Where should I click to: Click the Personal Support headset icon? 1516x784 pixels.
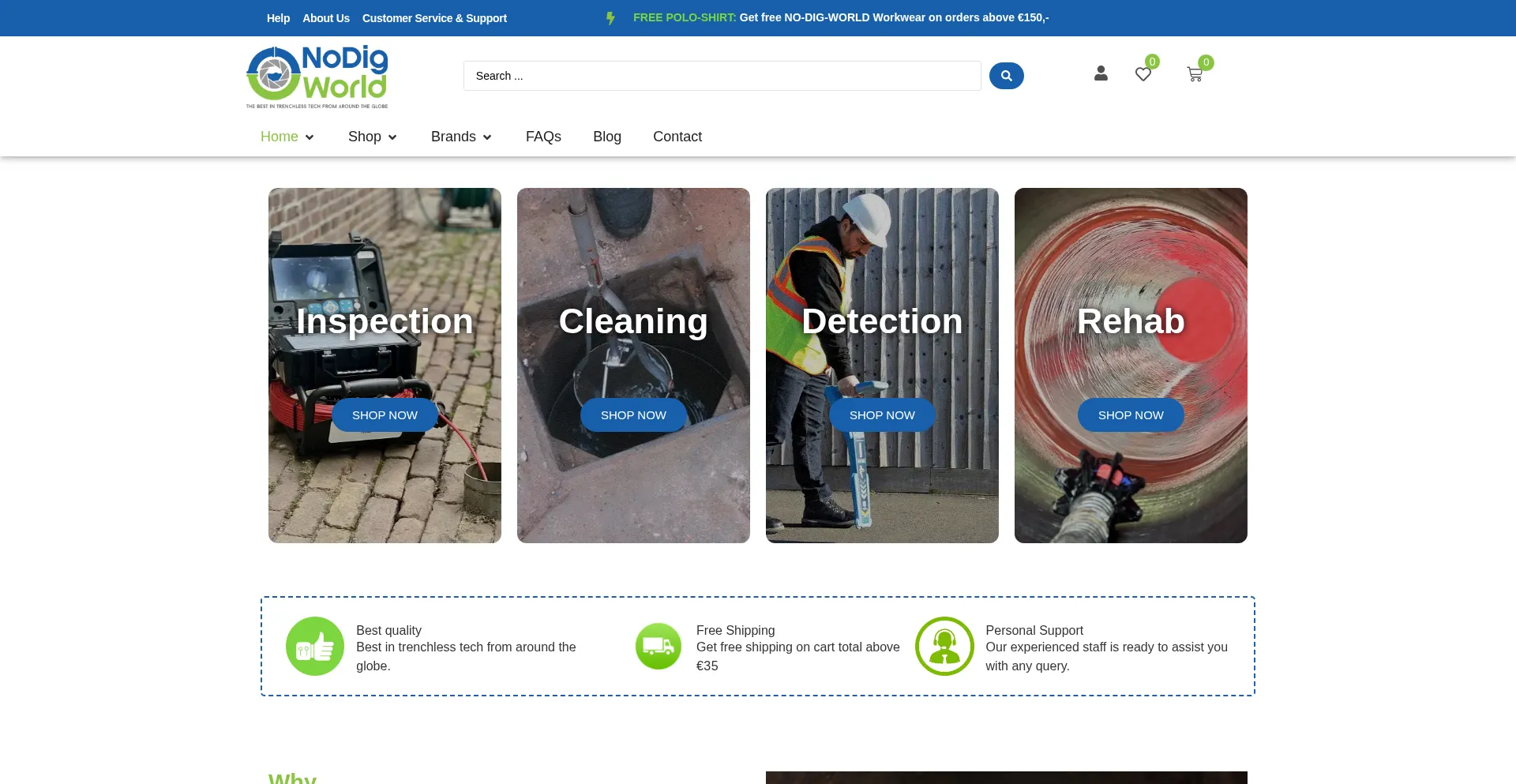[944, 646]
